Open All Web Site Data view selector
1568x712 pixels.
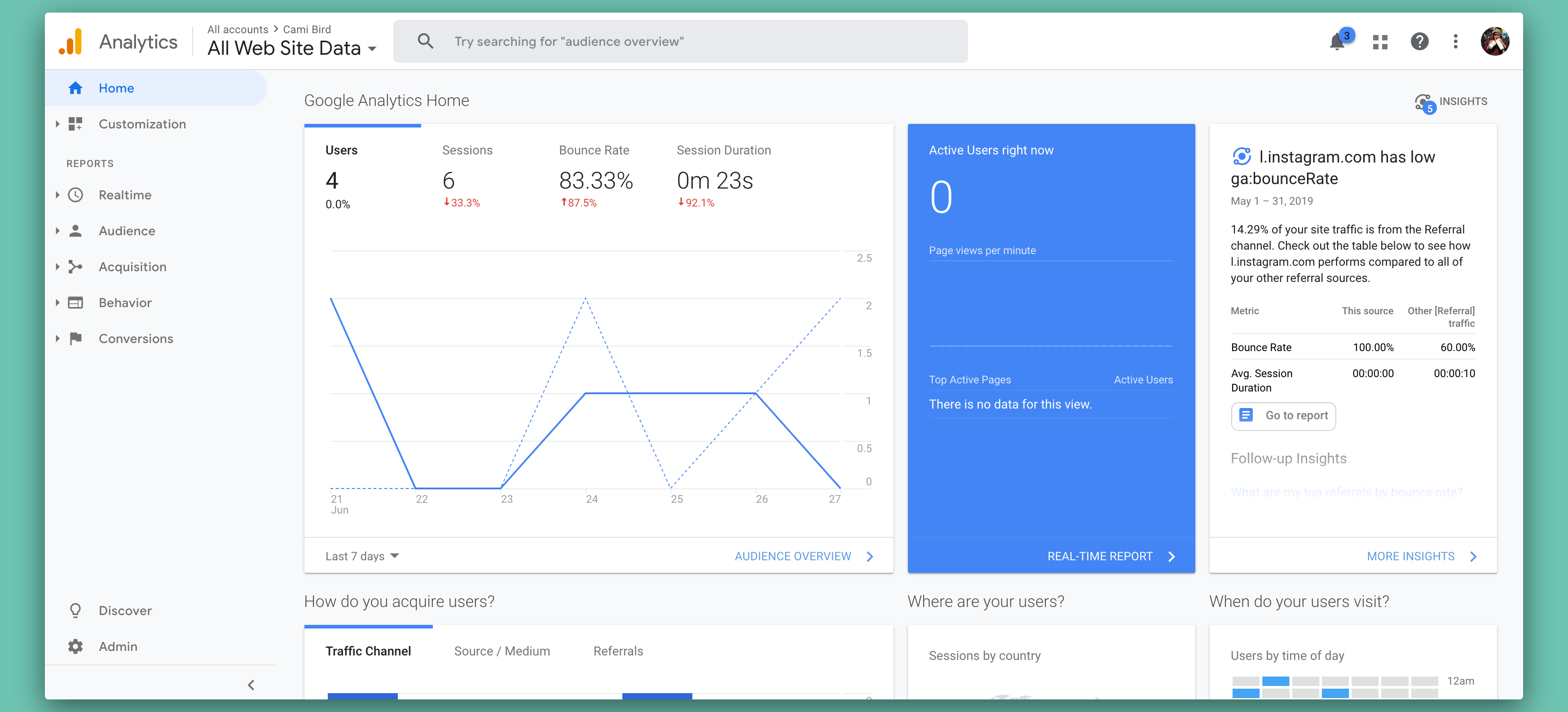coord(291,48)
